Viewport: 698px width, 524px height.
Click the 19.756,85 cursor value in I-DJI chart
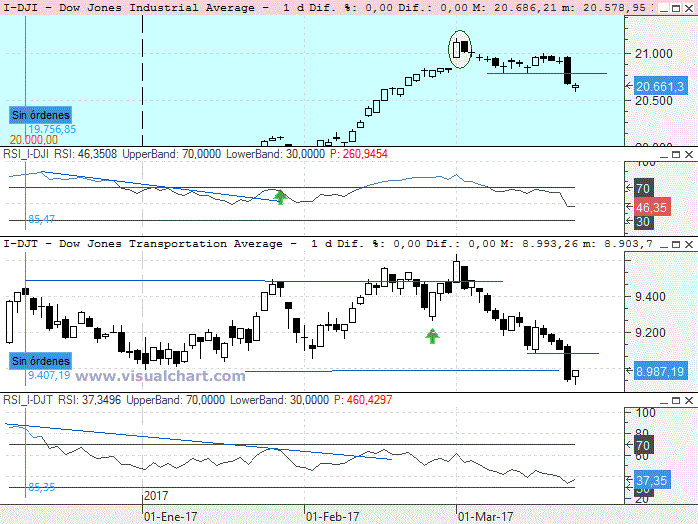click(52, 129)
